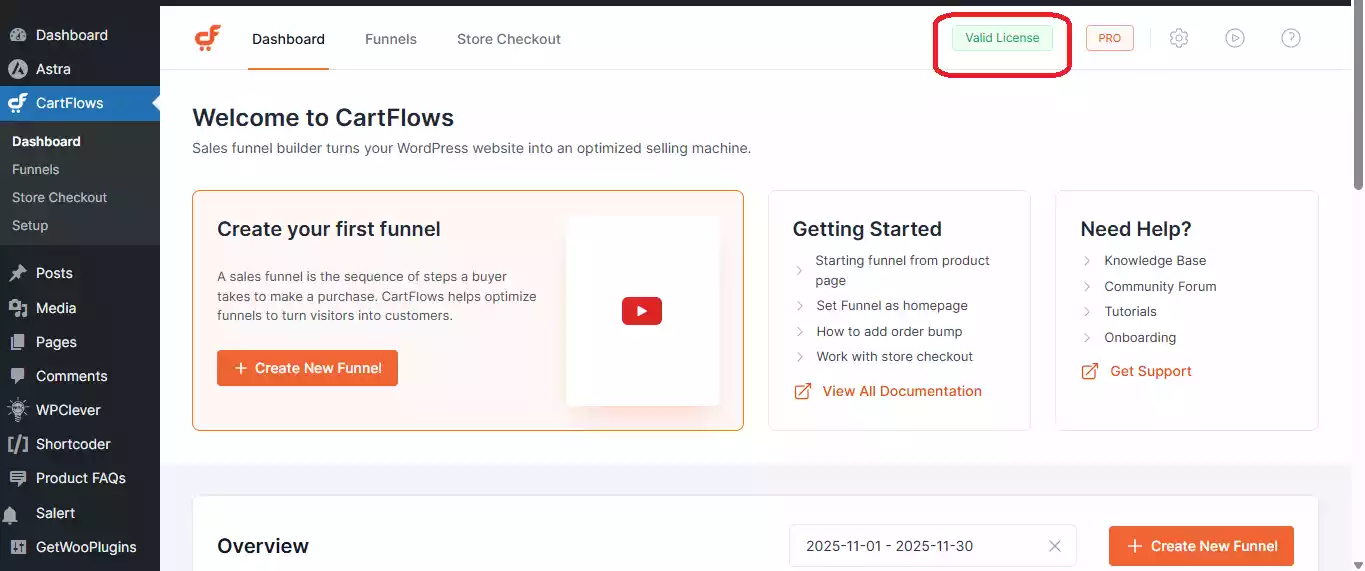Click the Astra icon in sidebar

(x=17, y=69)
